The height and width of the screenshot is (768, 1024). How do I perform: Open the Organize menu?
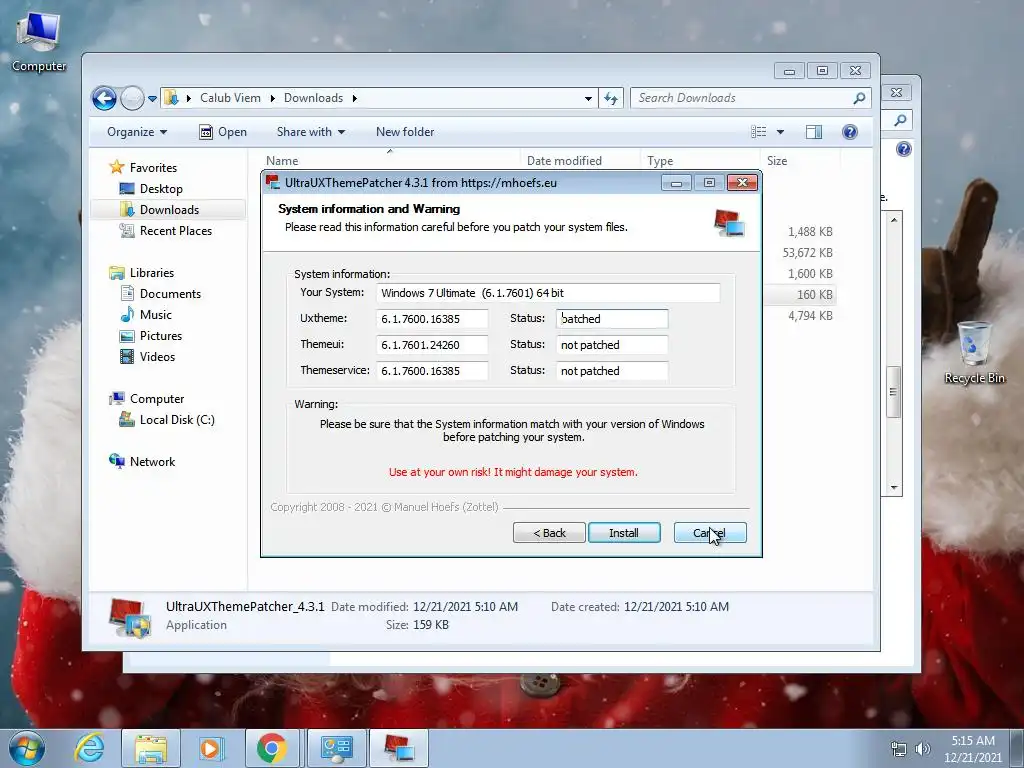(137, 132)
